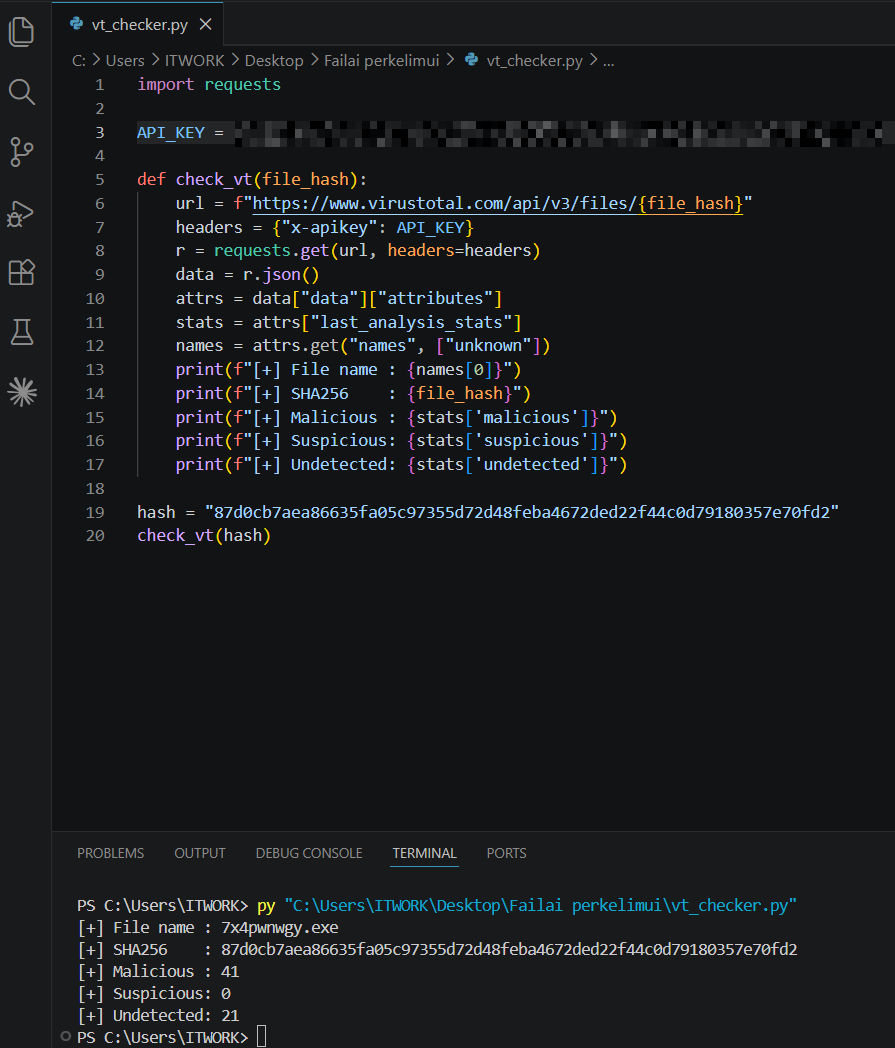Click the 'import requests' code on line 1
Image resolution: width=895 pixels, height=1048 pixels.
click(209, 84)
